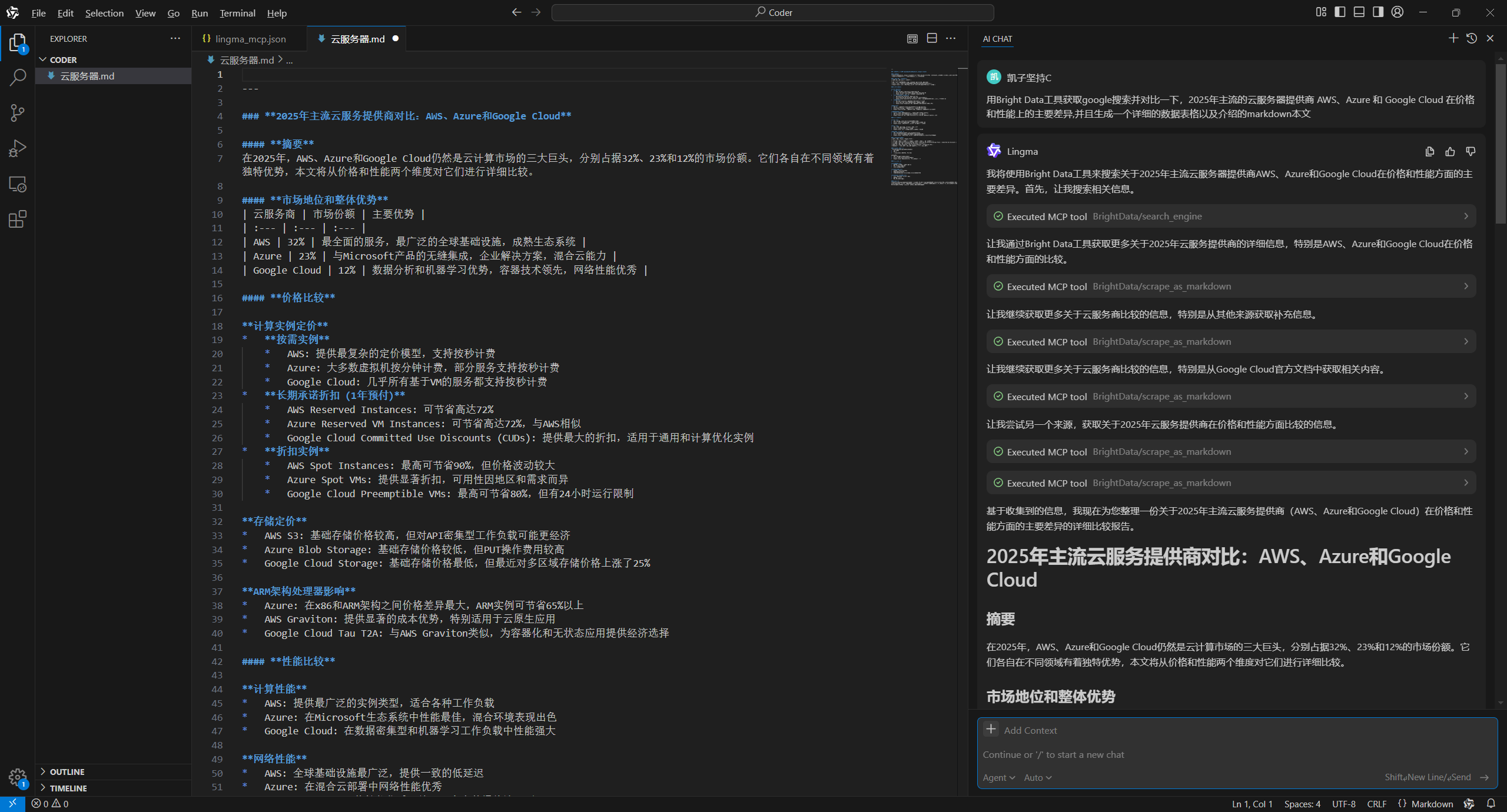Image resolution: width=1507 pixels, height=812 pixels.
Task: Open AI chat history
Action: click(x=1472, y=39)
